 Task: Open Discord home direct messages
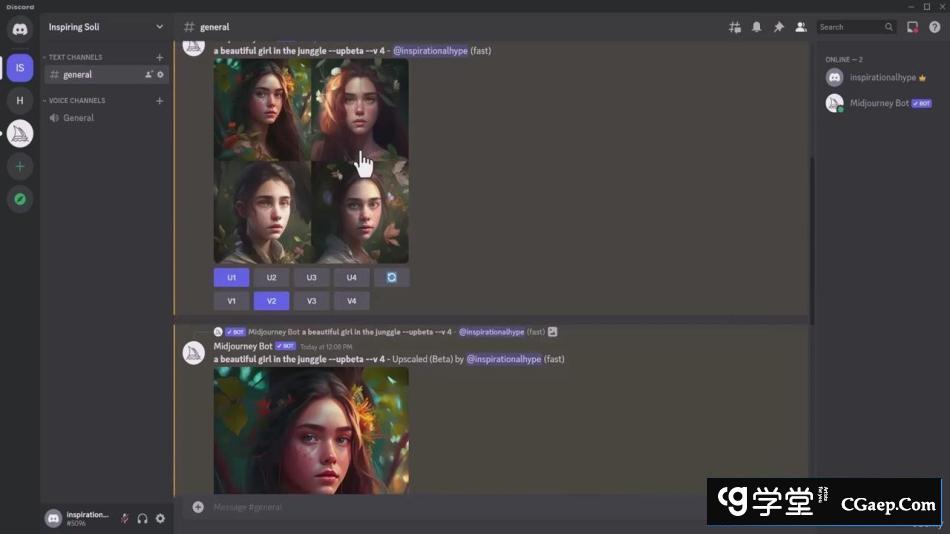pyautogui.click(x=20, y=29)
